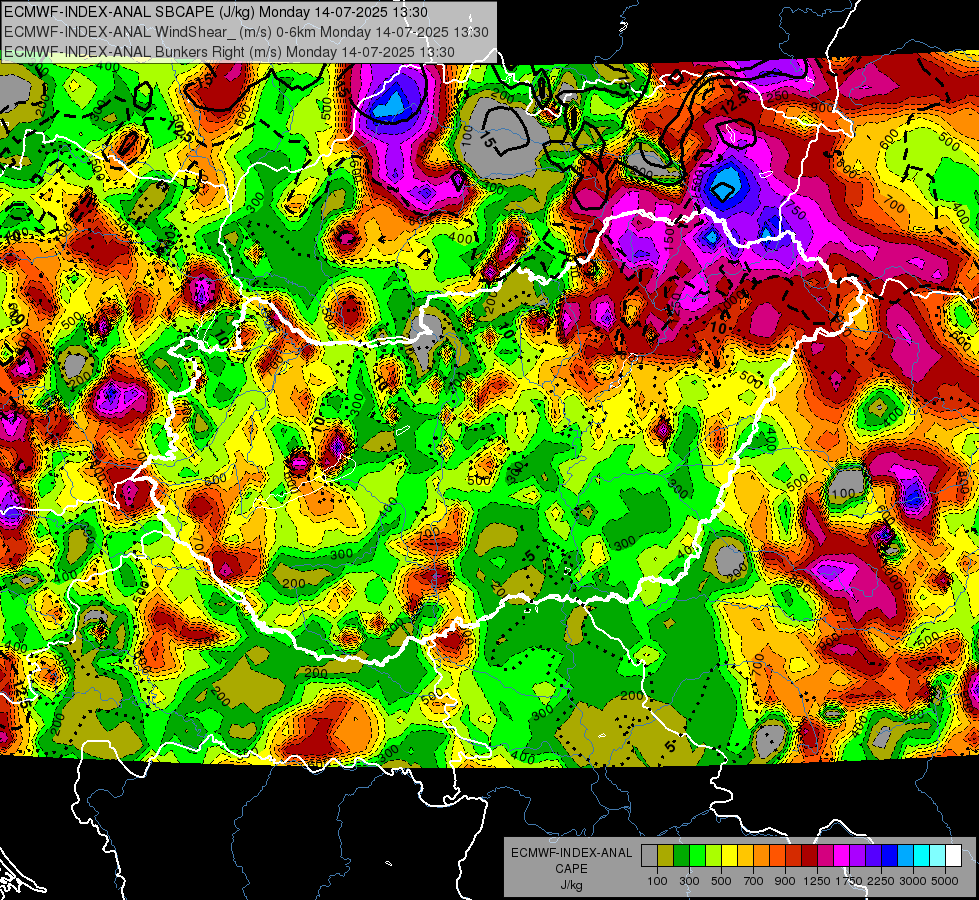Viewport: 979px width, 900px height.
Task: Click the 900 tick label in legend
Action: [785, 881]
